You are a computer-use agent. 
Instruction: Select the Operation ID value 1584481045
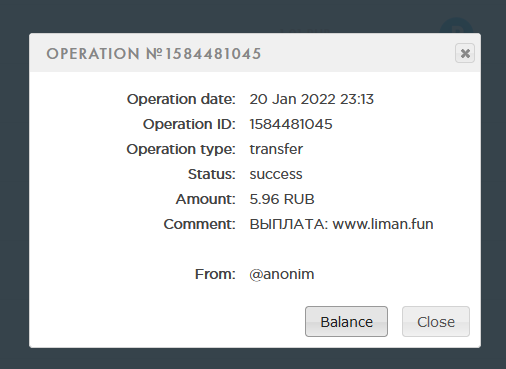291,124
